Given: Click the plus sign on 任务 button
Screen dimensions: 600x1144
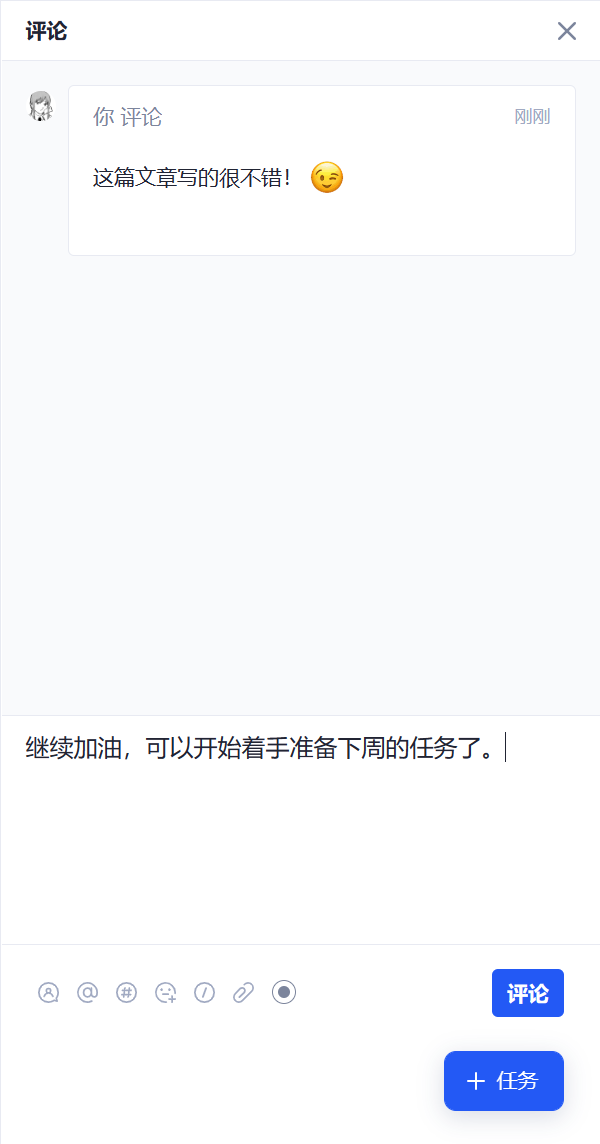Looking at the screenshot, I should (x=475, y=1081).
